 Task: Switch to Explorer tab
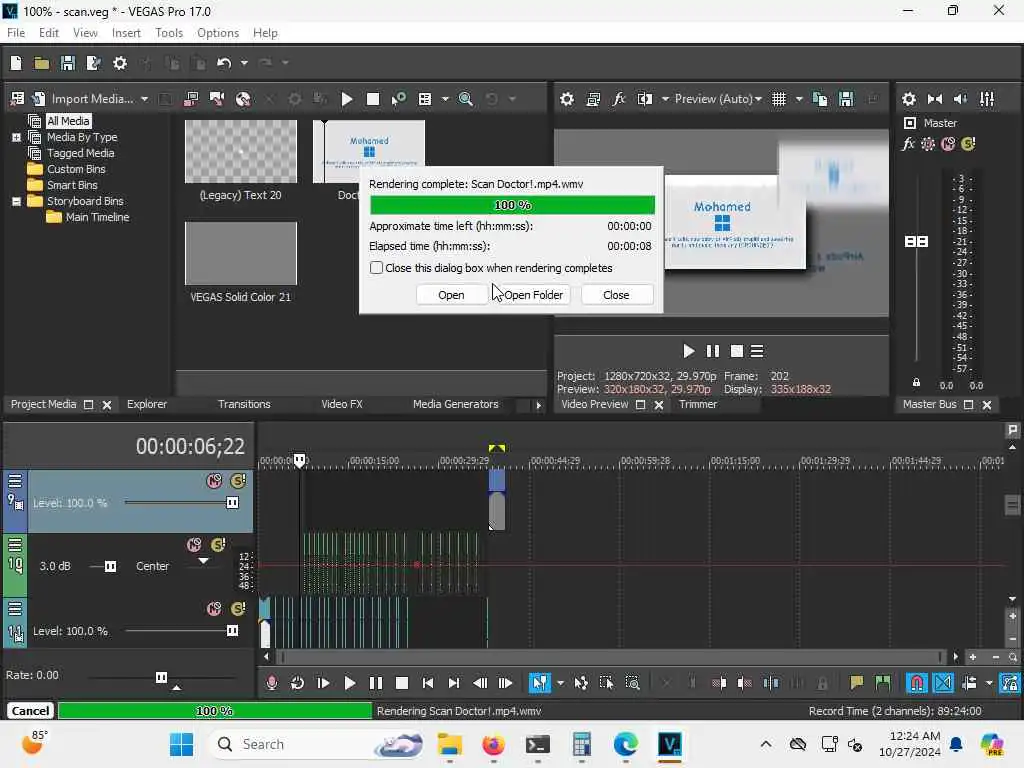(x=147, y=404)
